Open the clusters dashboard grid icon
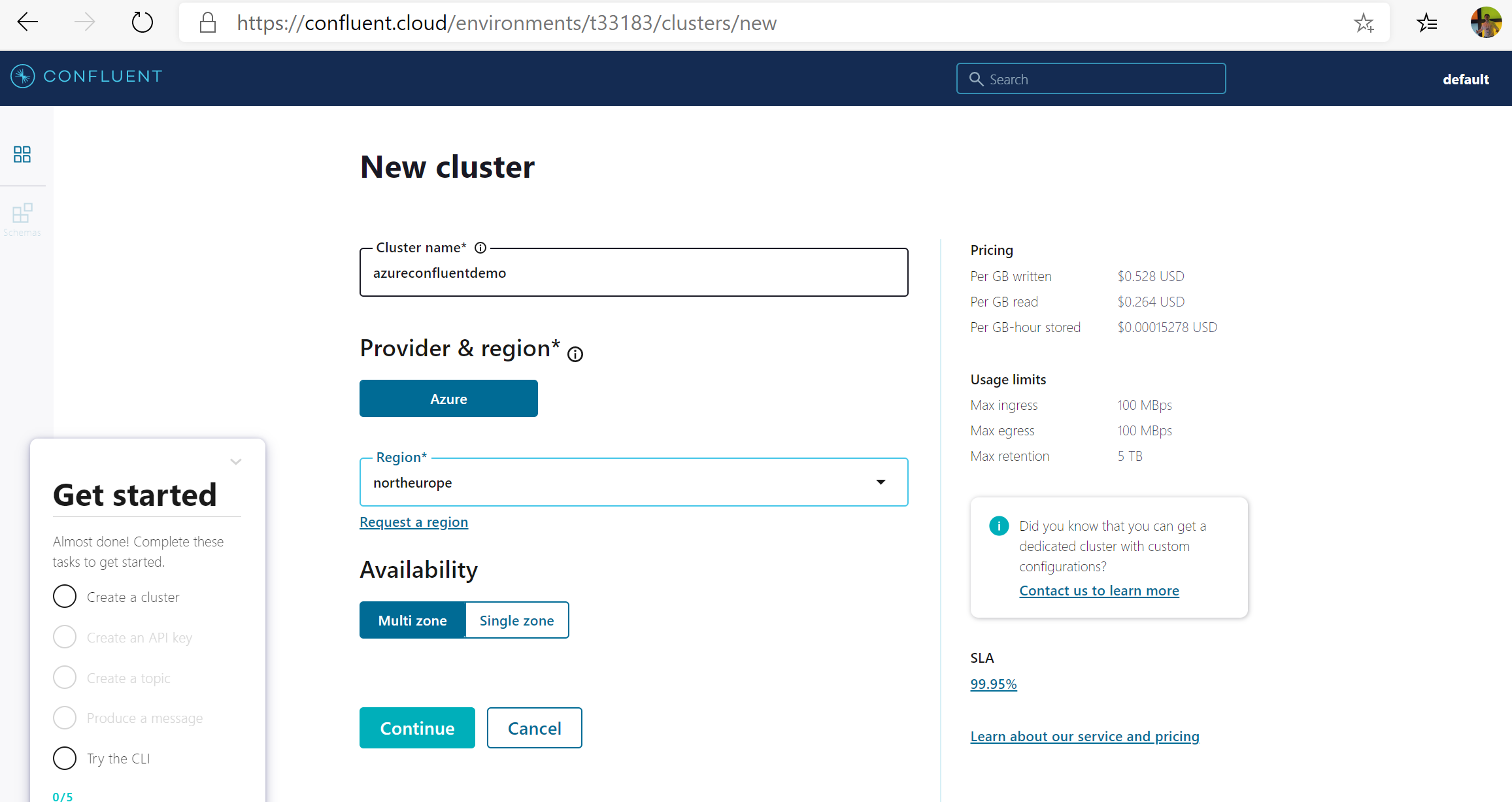This screenshot has height=802, width=1512. tap(22, 154)
